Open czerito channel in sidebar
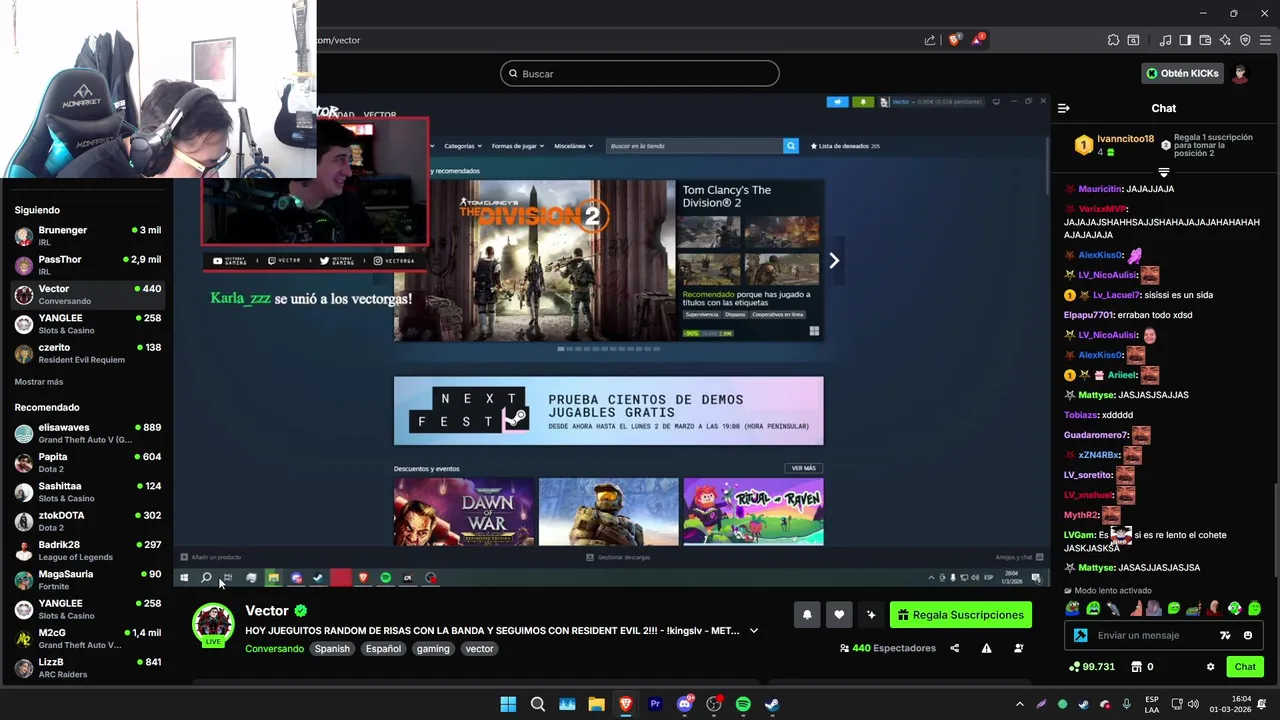 [x=87, y=353]
